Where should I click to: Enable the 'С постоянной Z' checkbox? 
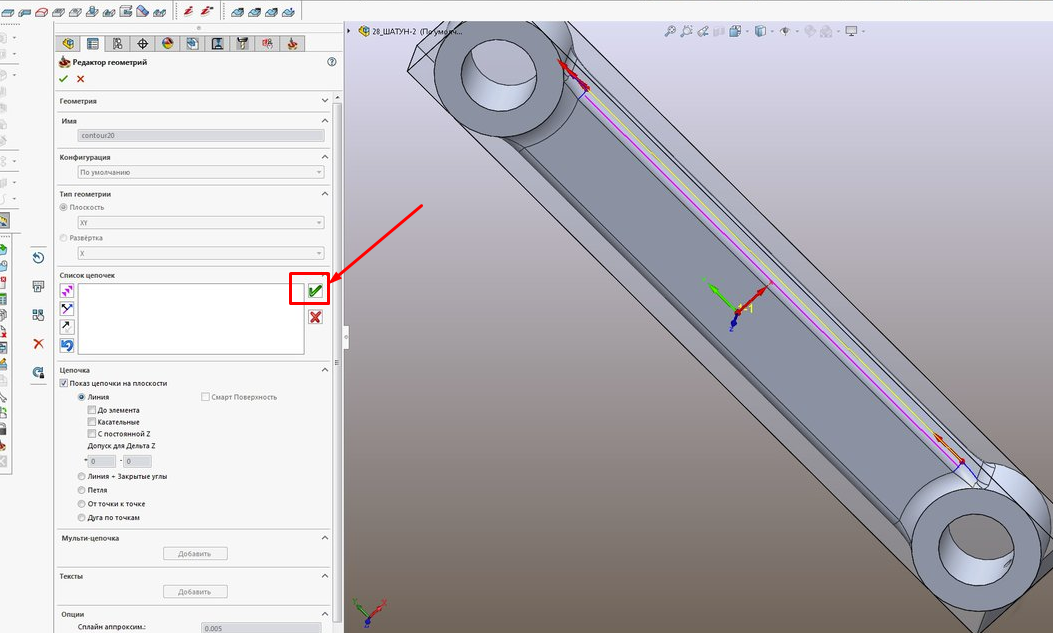click(x=92, y=434)
